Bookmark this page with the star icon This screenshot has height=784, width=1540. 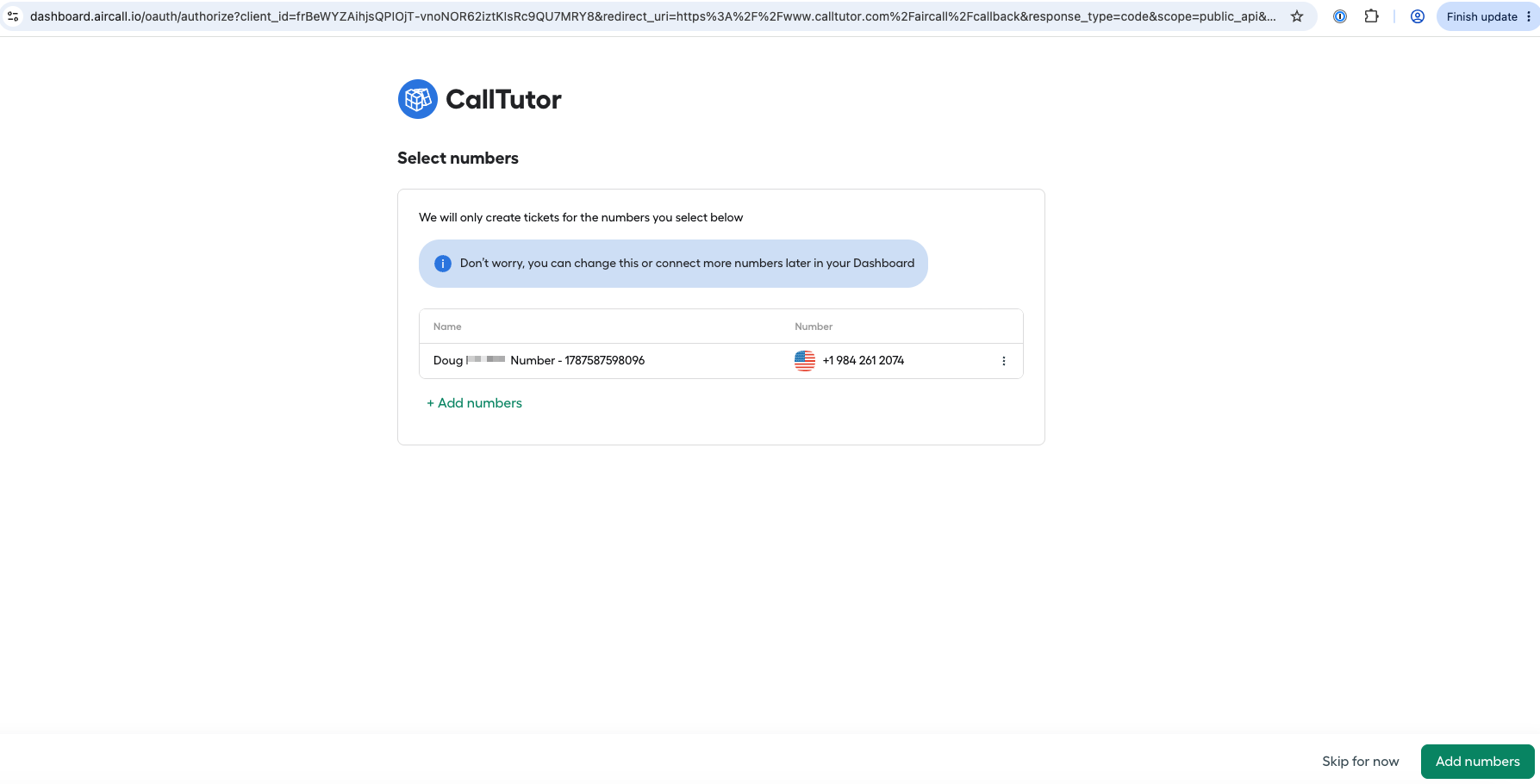pos(1297,16)
